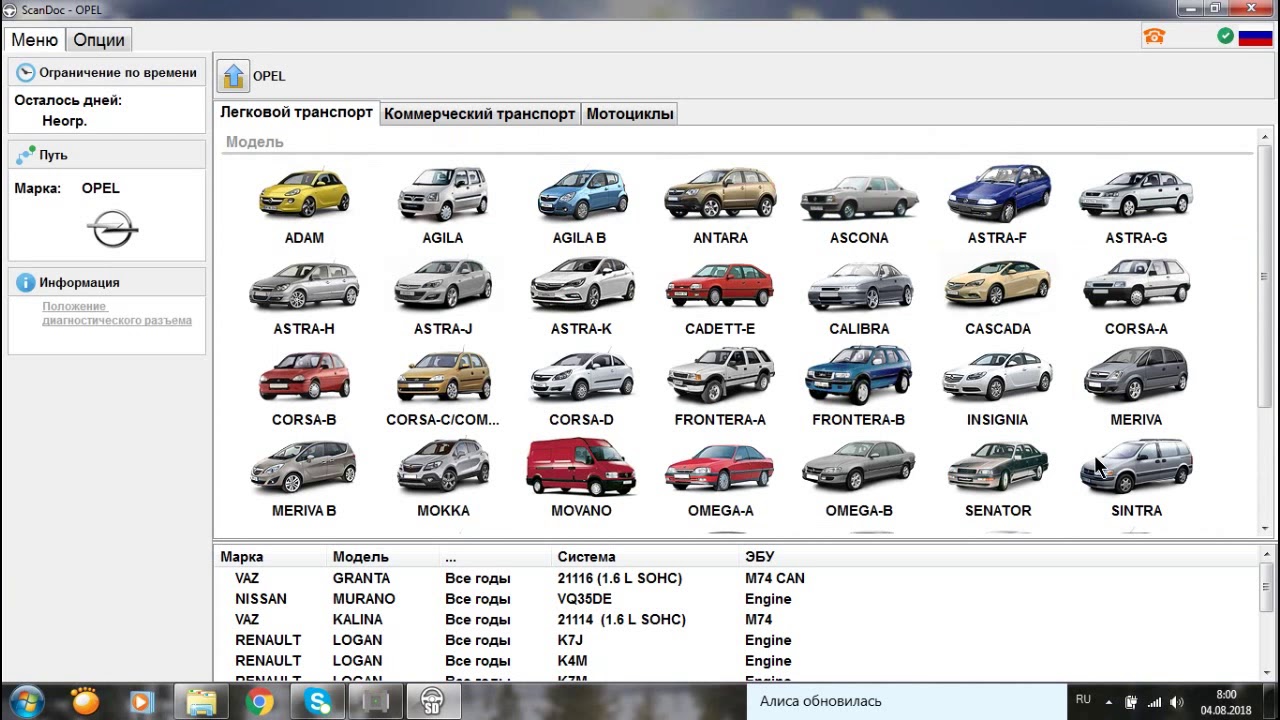Screen dimensions: 1280x720
Task: Select the ADAM model car icon
Action: [x=304, y=194]
